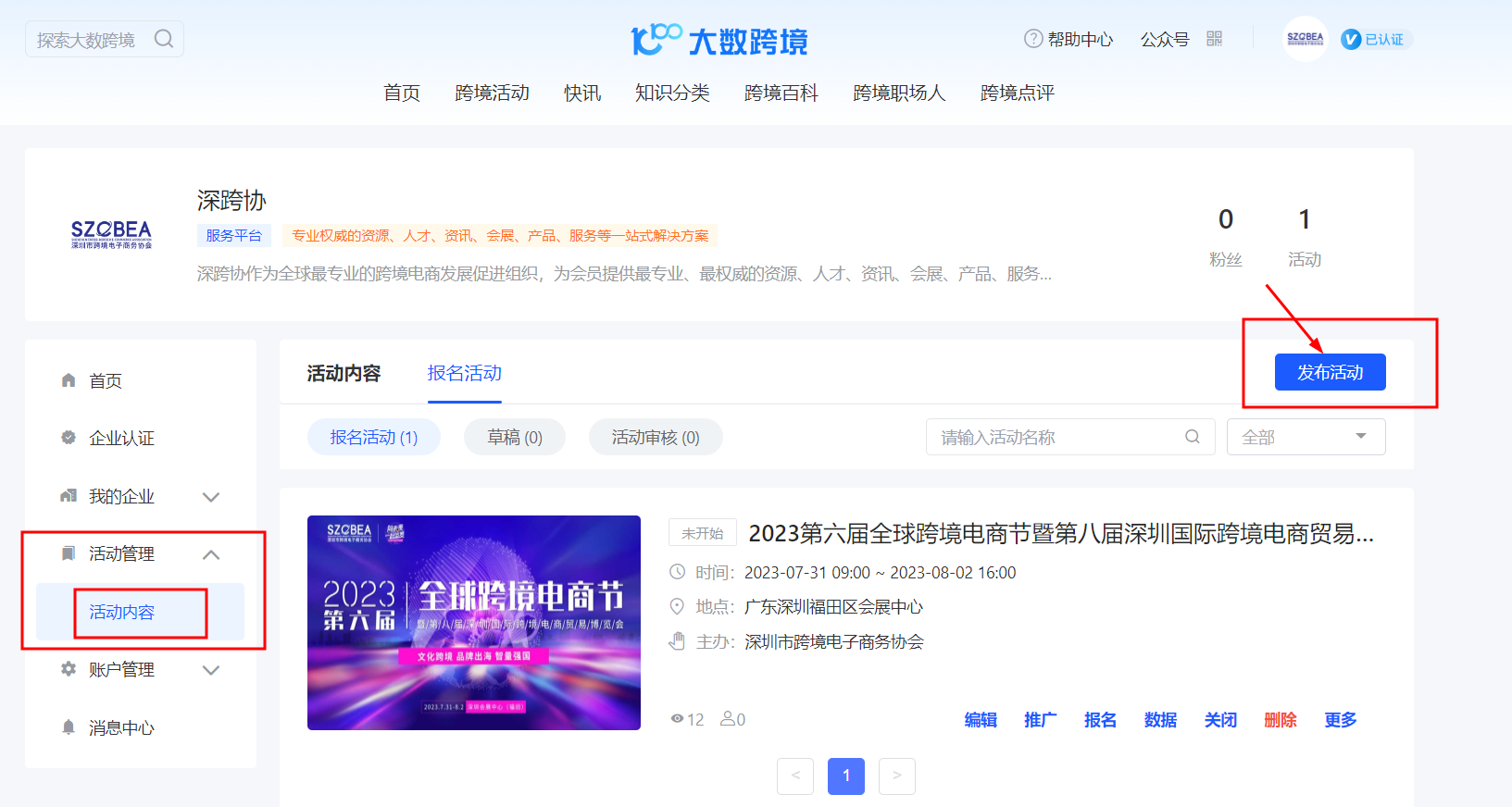Click the clock icon next to 时间
The height and width of the screenshot is (807, 1512).
(678, 572)
